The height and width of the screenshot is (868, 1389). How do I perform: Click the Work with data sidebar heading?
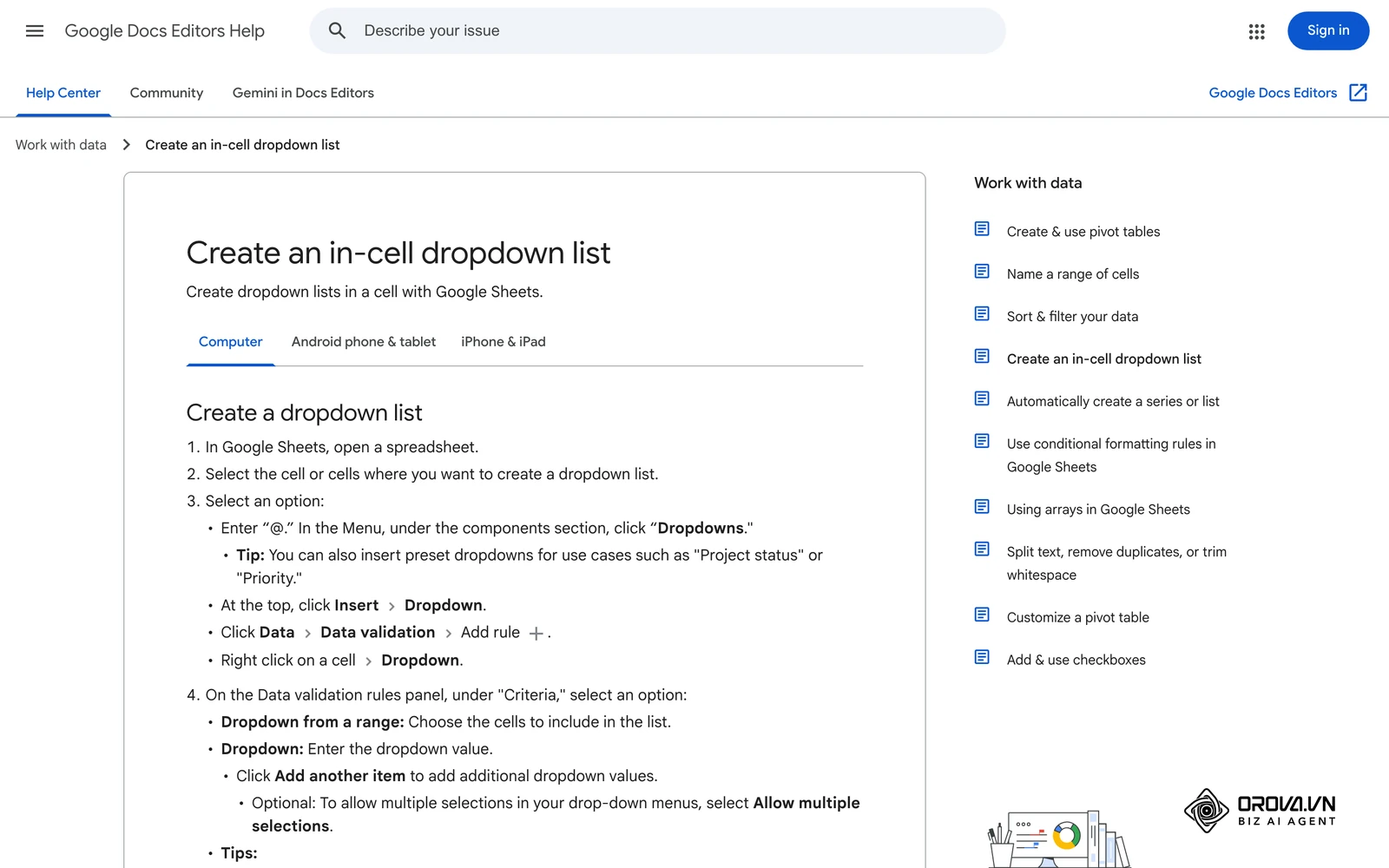pos(1028,183)
